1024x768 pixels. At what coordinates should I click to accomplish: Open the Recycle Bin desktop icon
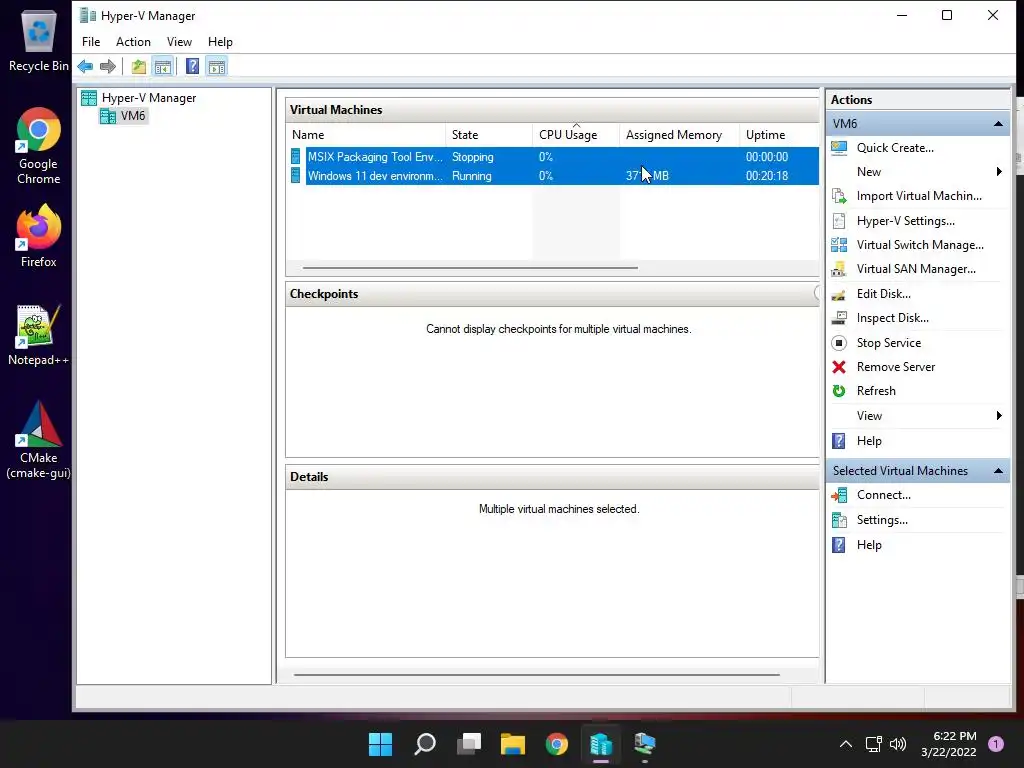tap(38, 40)
